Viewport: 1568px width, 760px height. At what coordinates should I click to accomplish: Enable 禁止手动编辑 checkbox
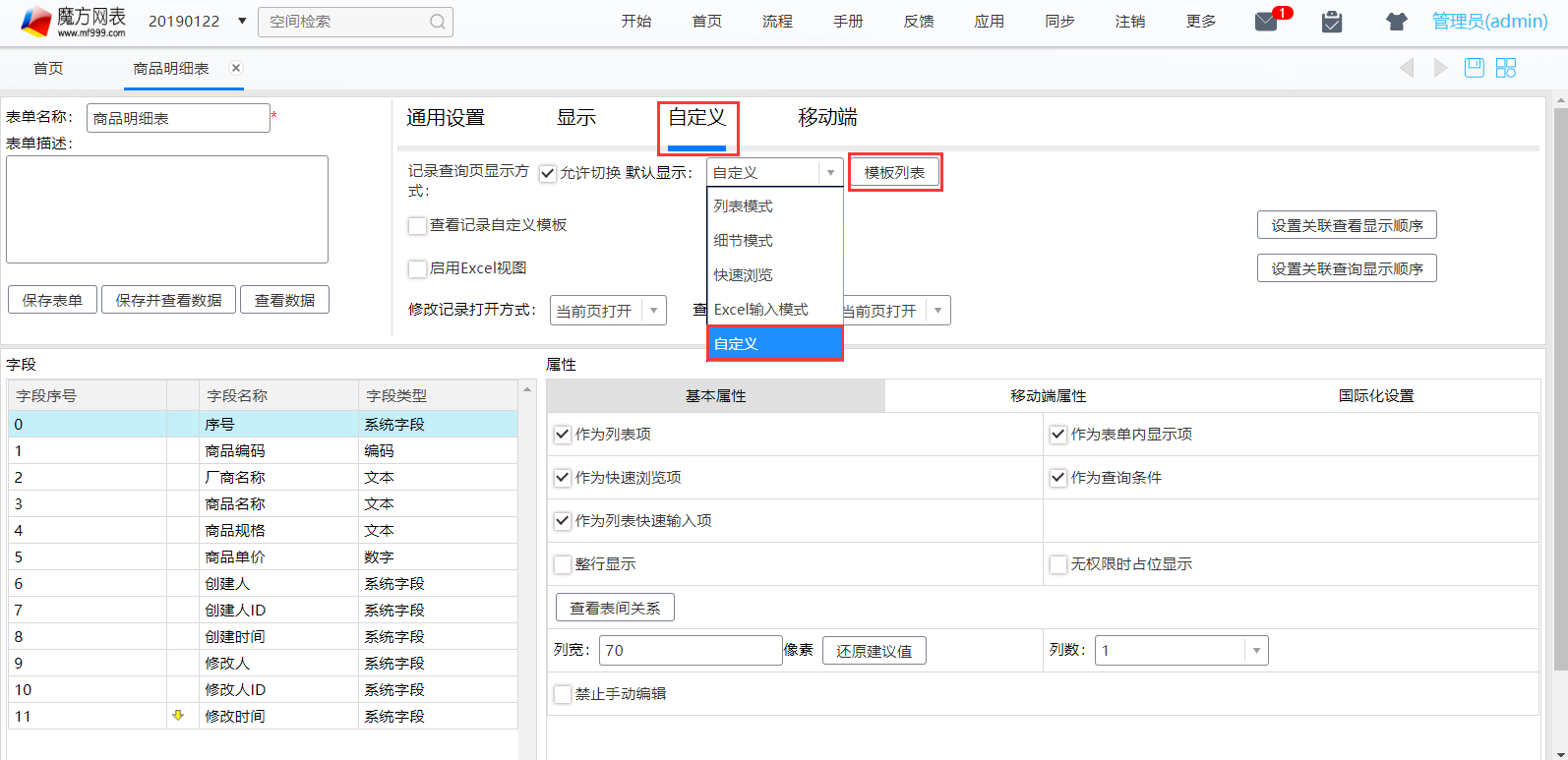(563, 694)
